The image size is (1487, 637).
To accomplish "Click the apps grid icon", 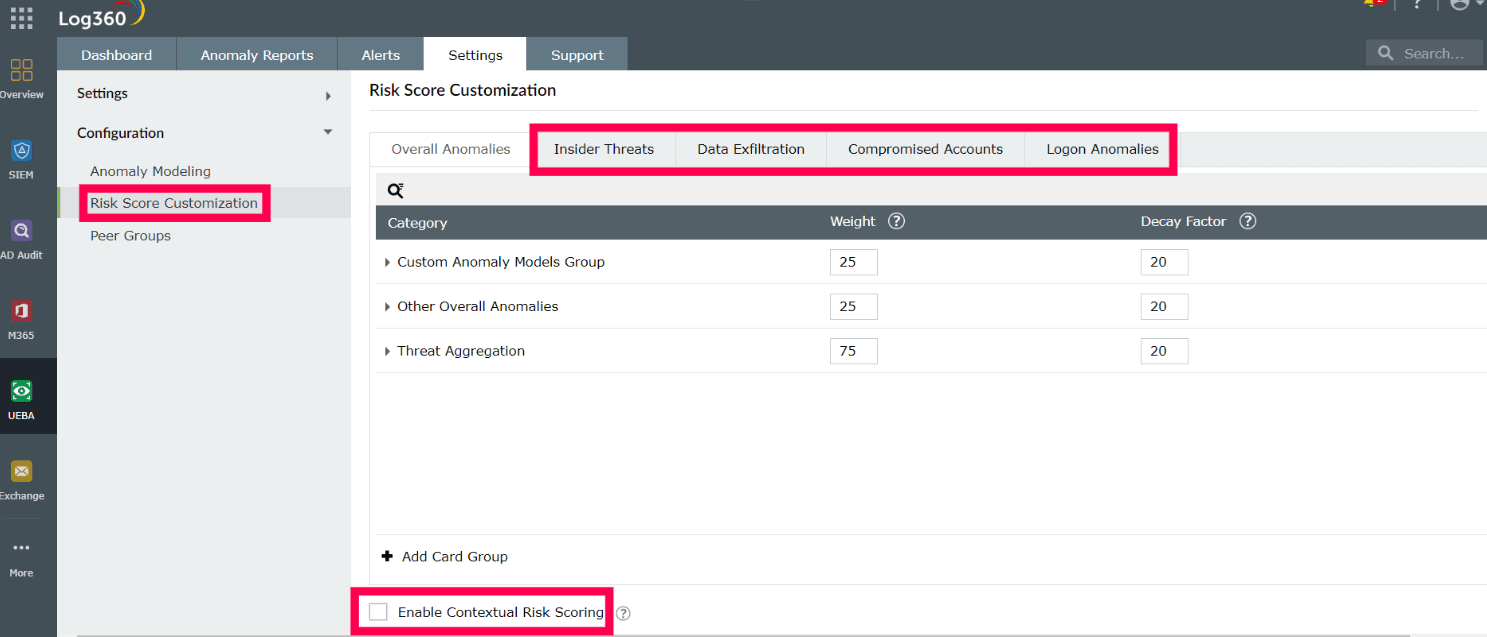I will click(21, 17).
